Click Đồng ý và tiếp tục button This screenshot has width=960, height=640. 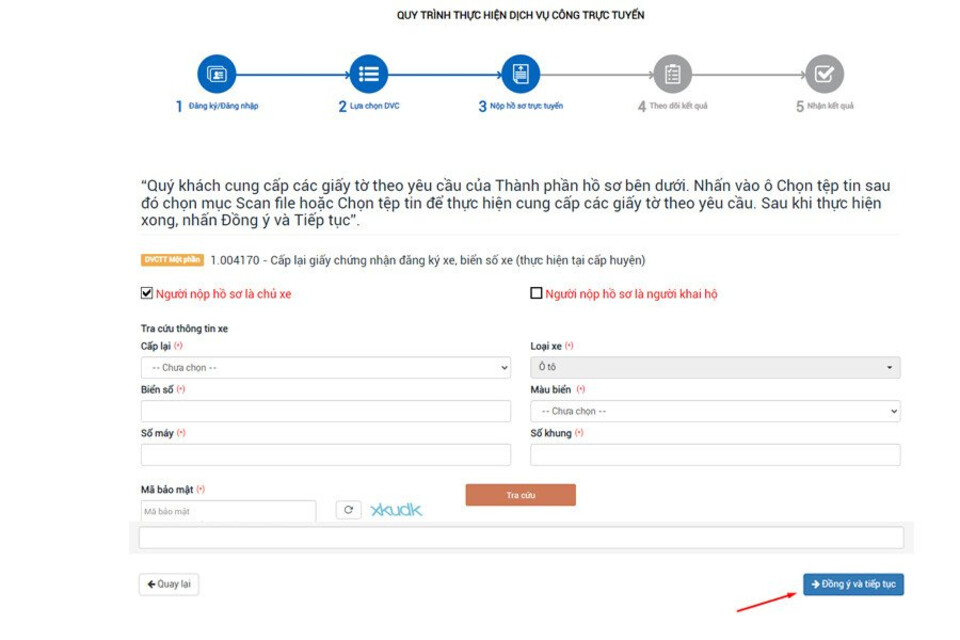click(853, 584)
